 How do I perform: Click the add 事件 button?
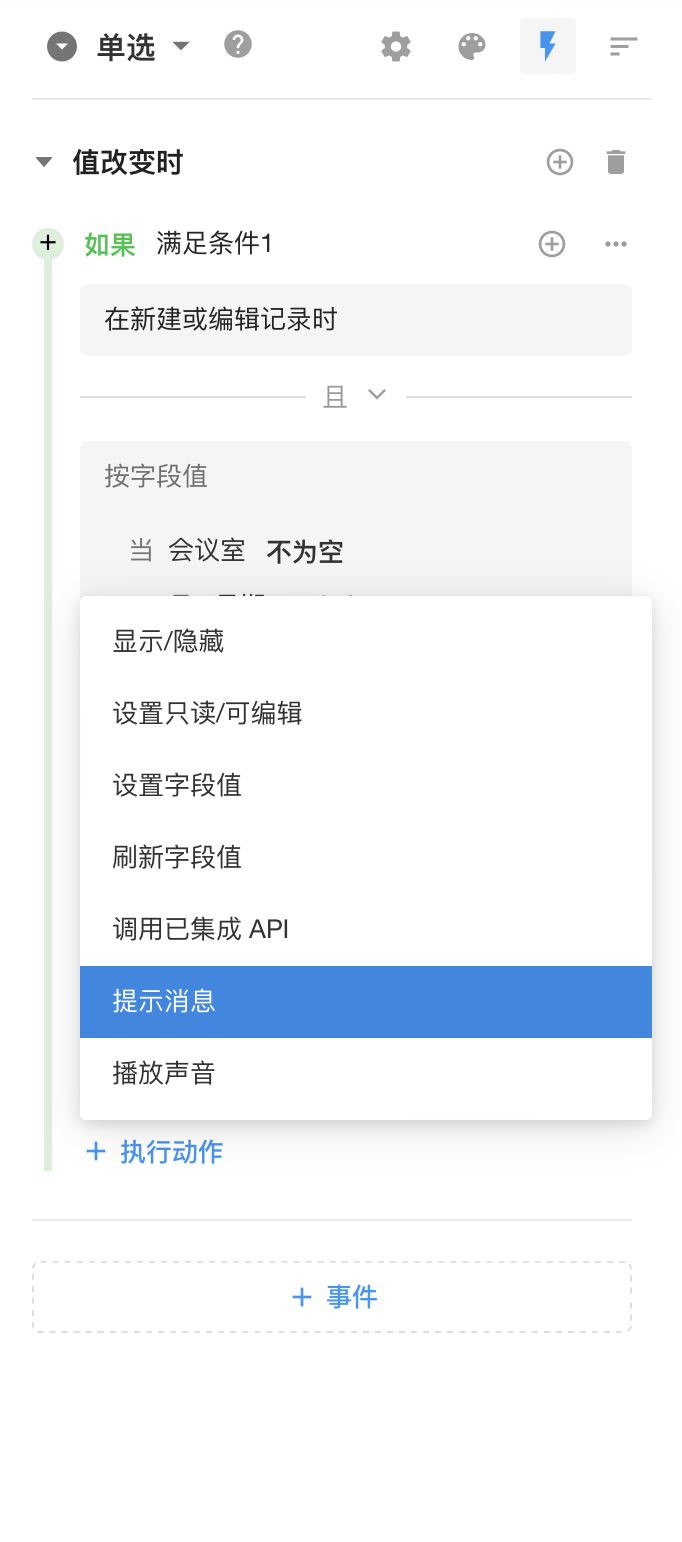332,1297
